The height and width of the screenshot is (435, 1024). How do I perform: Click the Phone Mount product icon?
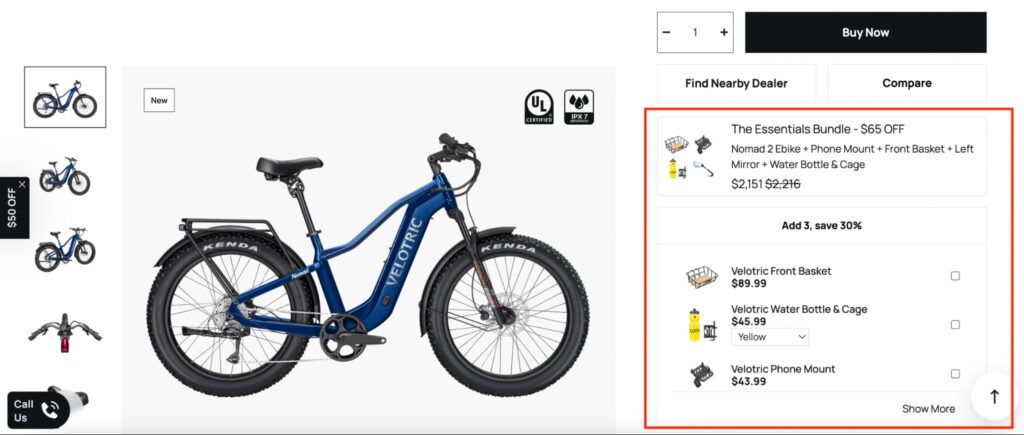[x=701, y=375]
